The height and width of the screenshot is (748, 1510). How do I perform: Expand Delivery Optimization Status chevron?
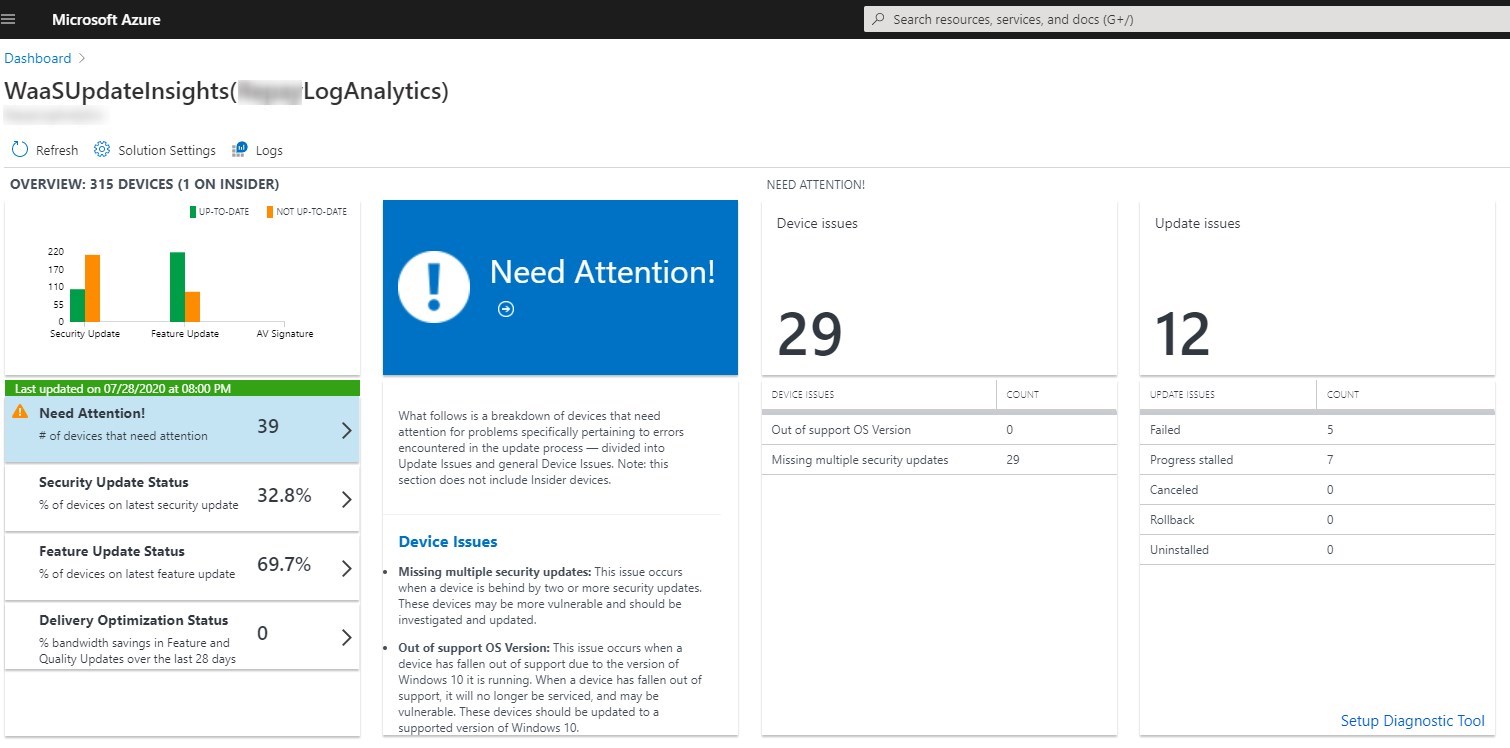346,638
